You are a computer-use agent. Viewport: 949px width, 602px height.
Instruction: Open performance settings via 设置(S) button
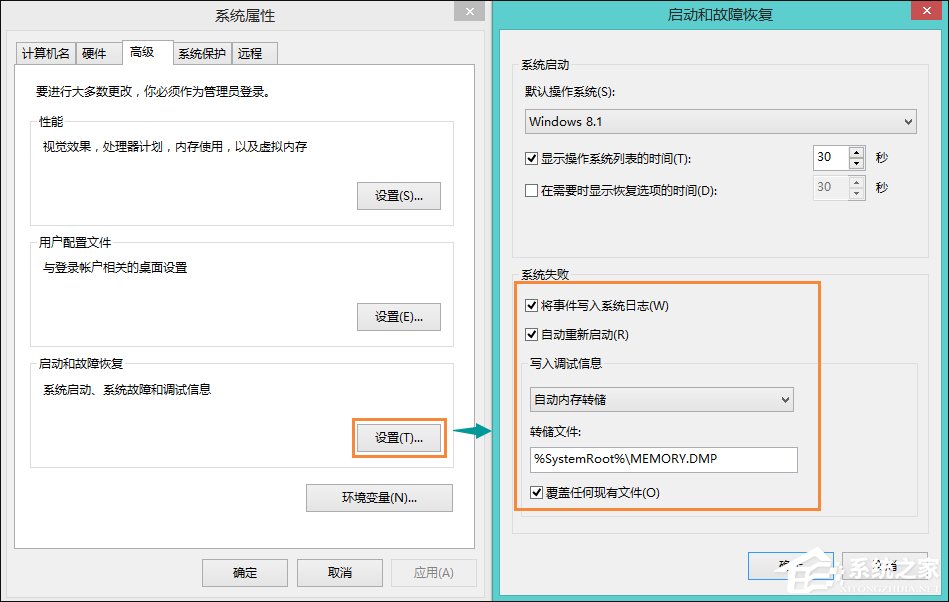[x=398, y=196]
